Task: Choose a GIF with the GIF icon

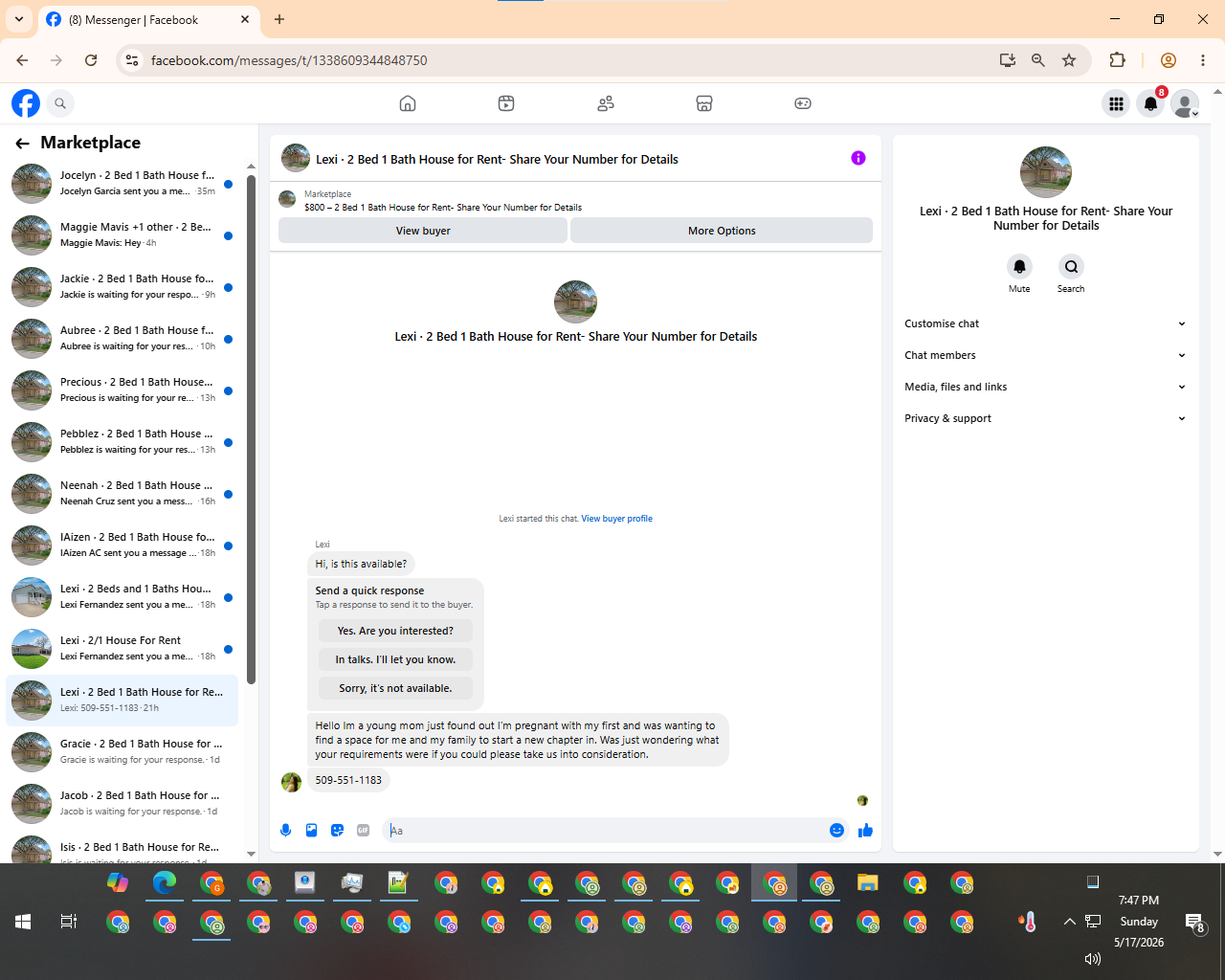Action: (363, 831)
